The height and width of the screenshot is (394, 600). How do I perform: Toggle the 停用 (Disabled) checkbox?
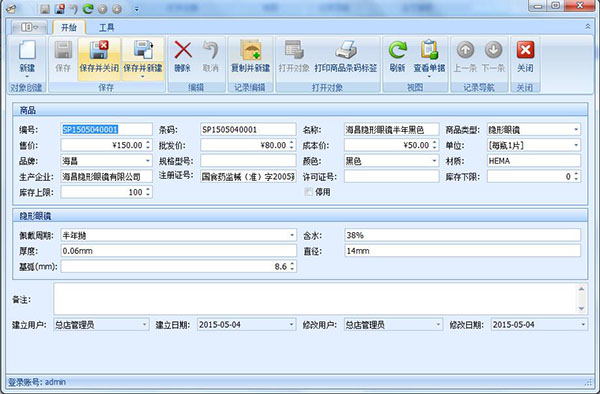308,192
